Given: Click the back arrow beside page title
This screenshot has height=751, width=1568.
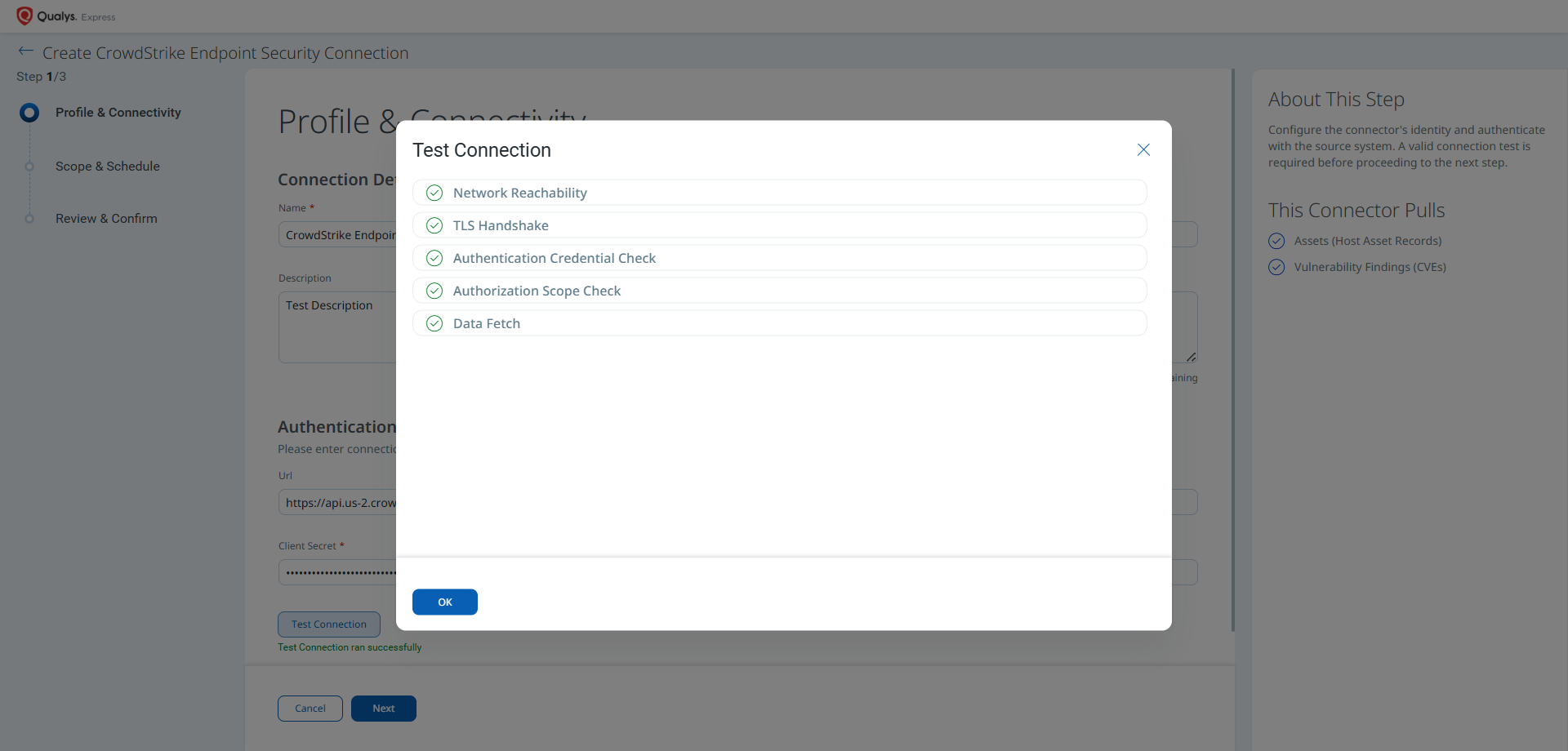Looking at the screenshot, I should tap(26, 51).
